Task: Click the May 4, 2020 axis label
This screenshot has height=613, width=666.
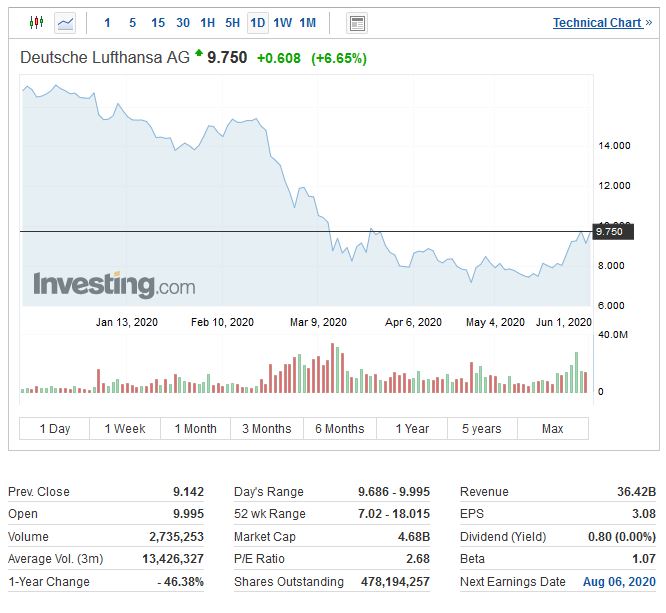Action: coord(495,322)
